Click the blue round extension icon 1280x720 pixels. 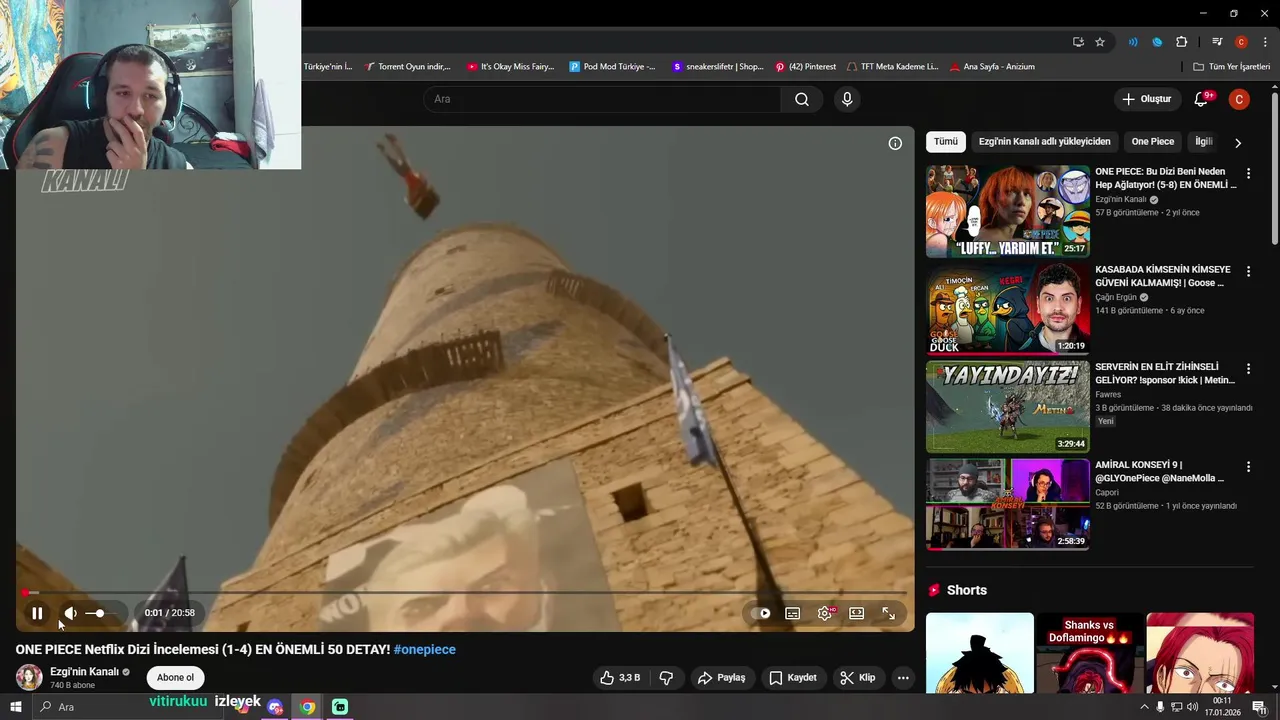(1157, 42)
